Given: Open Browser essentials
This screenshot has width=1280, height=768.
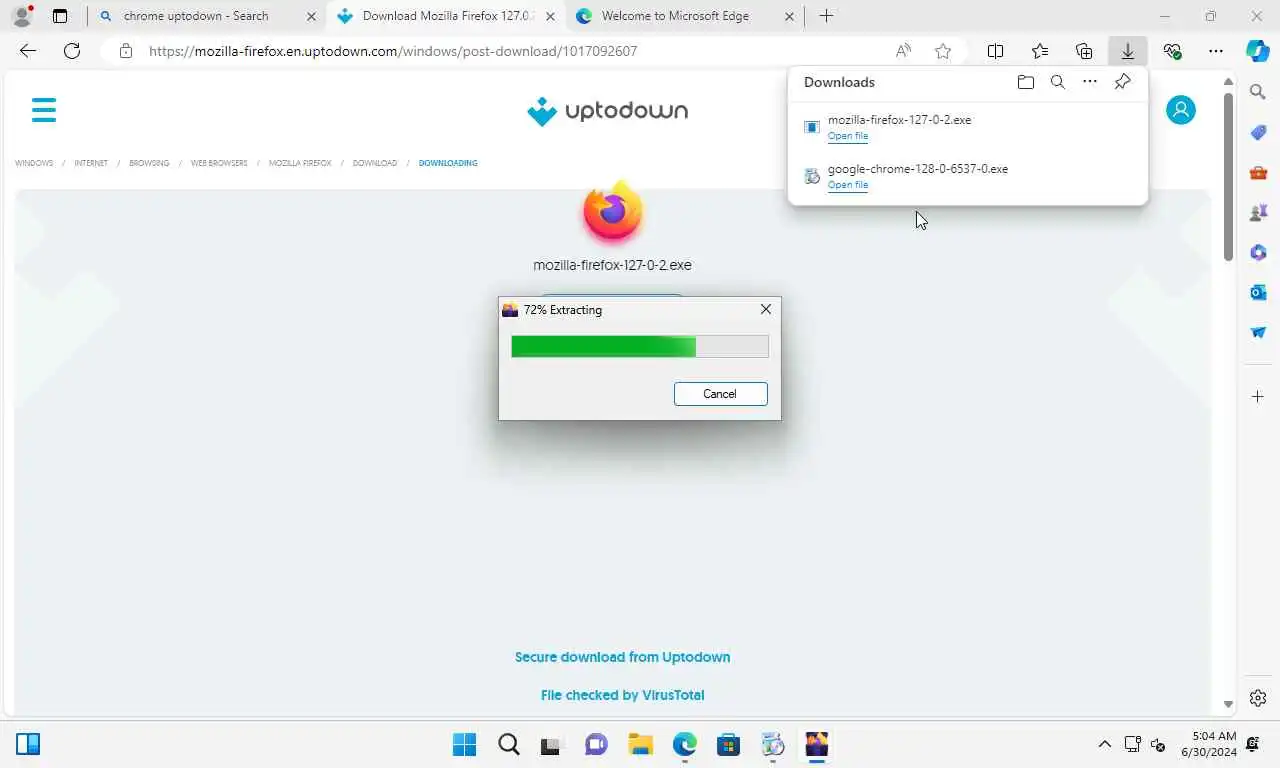Looking at the screenshot, I should pyautogui.click(x=1172, y=51).
